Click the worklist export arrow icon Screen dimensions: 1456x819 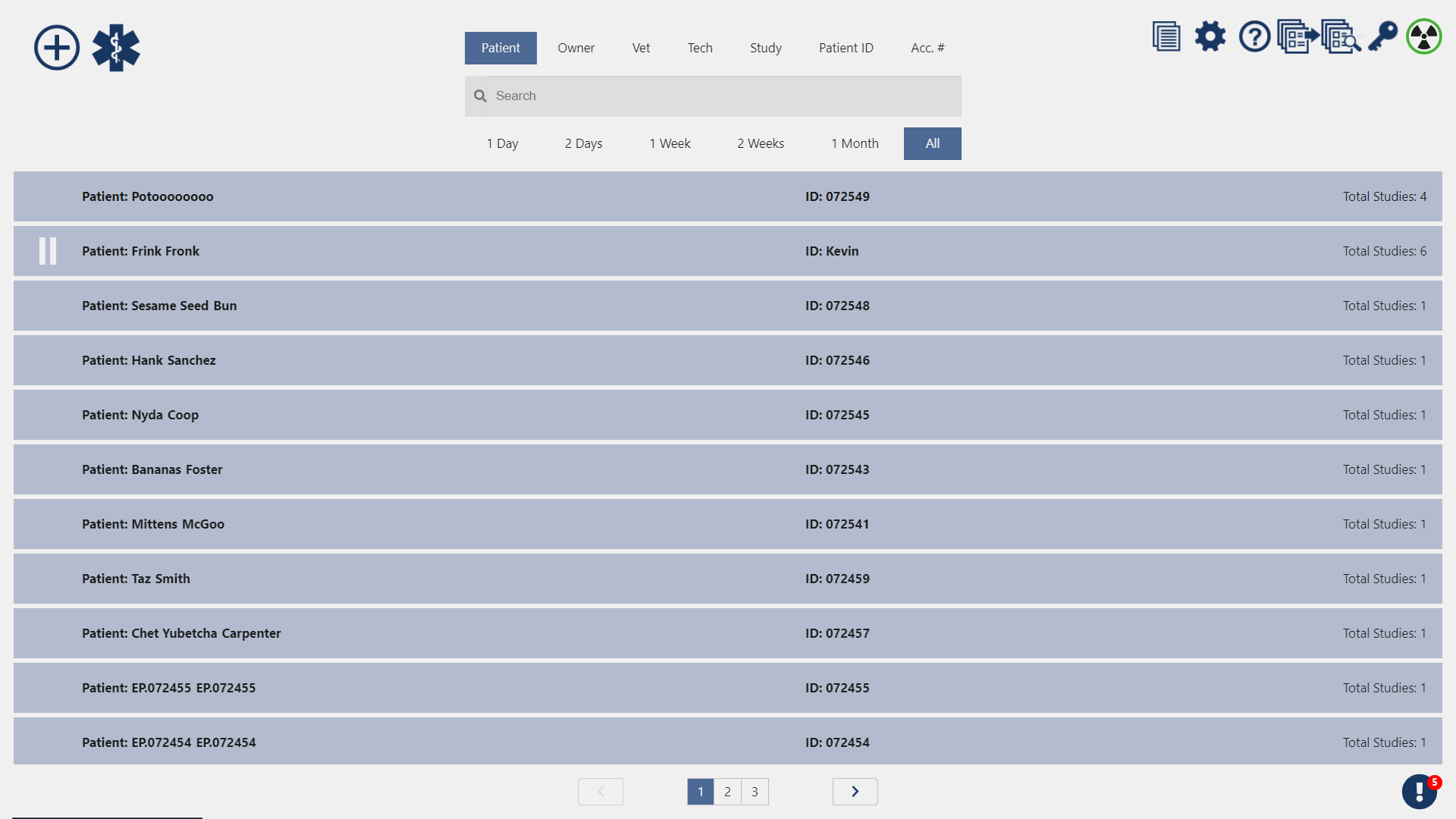(x=1298, y=36)
